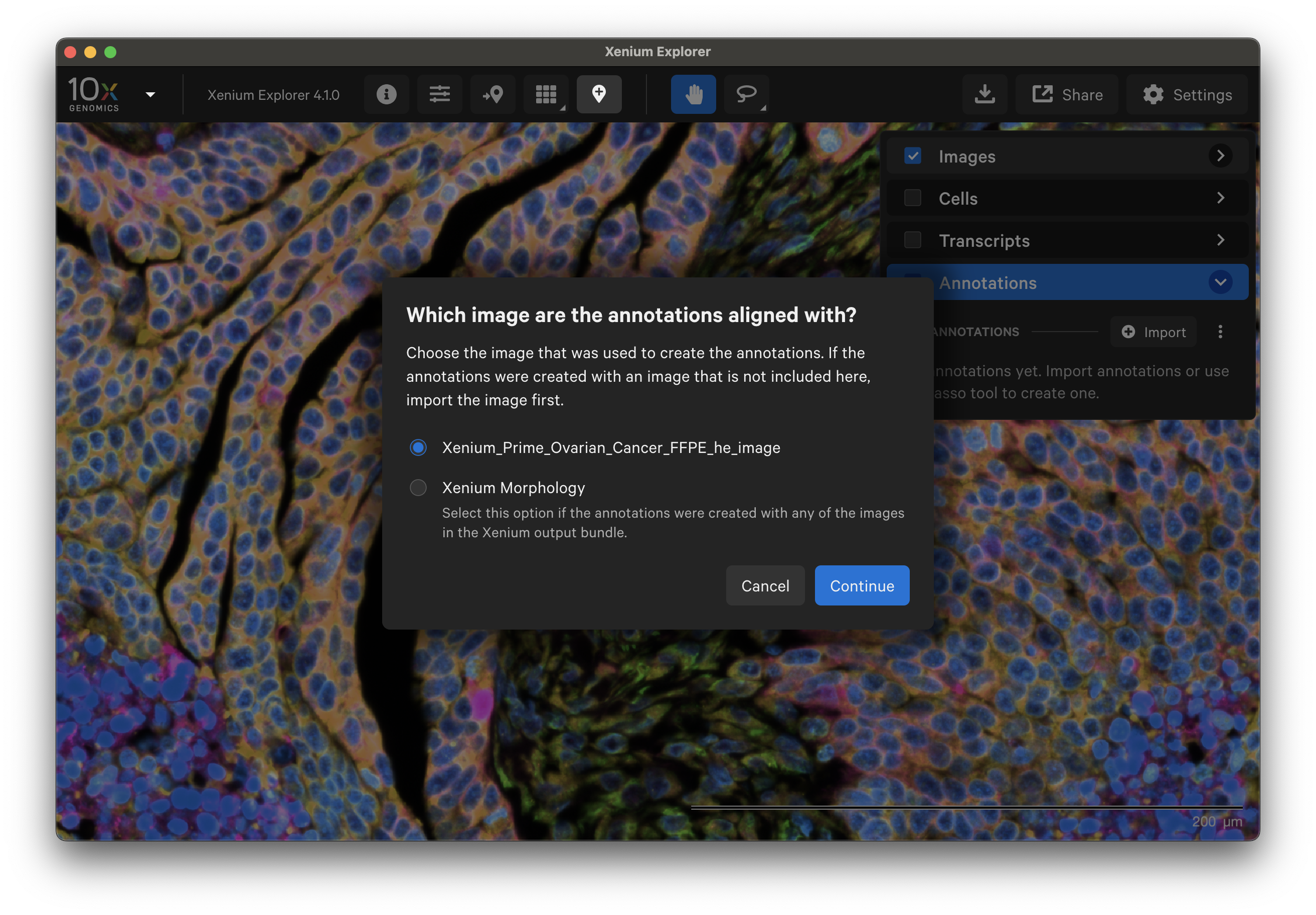Open the Settings menu

point(1187,94)
